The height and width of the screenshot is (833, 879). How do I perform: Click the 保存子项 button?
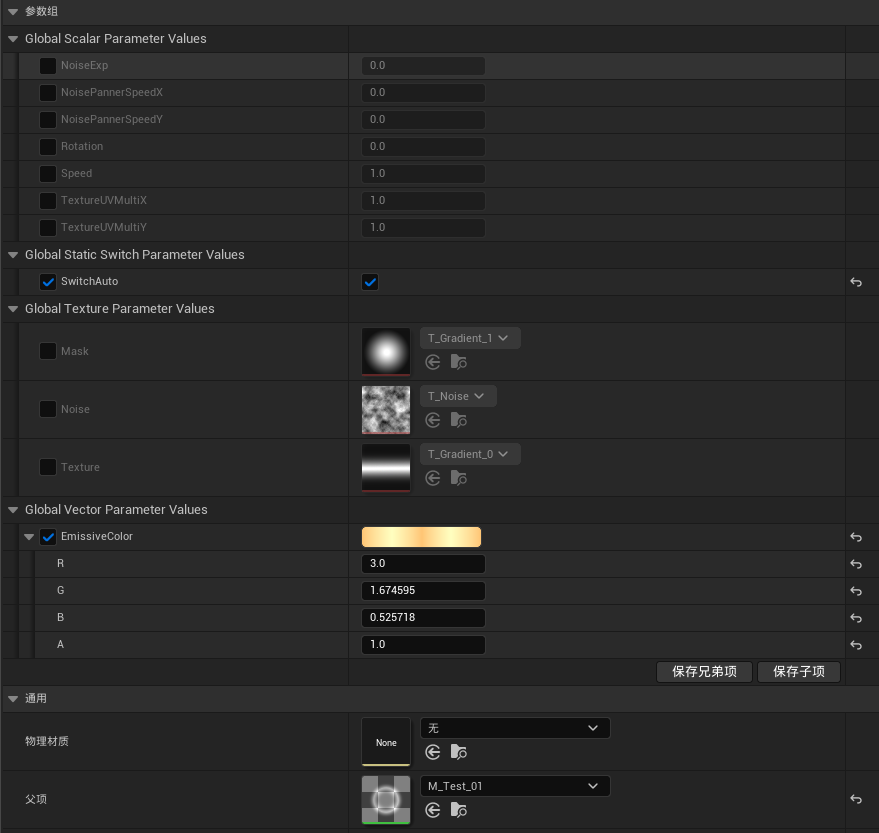pos(798,671)
